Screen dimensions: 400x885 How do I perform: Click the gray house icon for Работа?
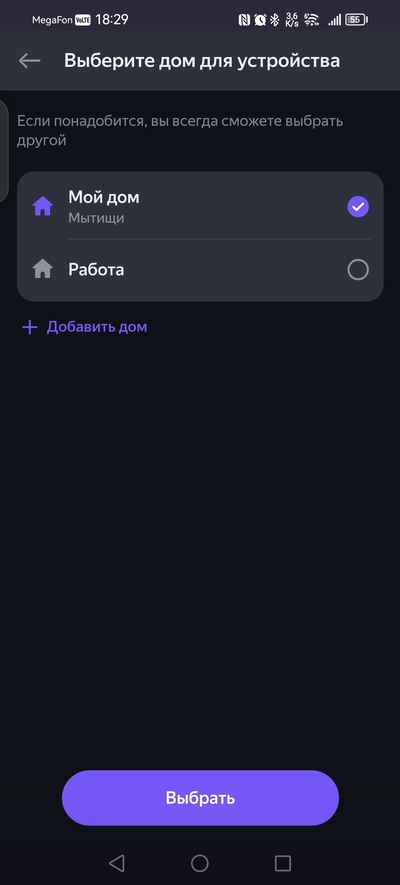coord(43,269)
